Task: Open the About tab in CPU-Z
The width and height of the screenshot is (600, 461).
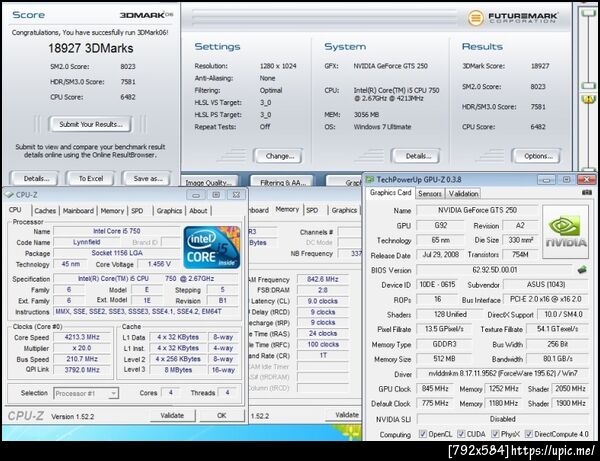Action: [x=198, y=211]
